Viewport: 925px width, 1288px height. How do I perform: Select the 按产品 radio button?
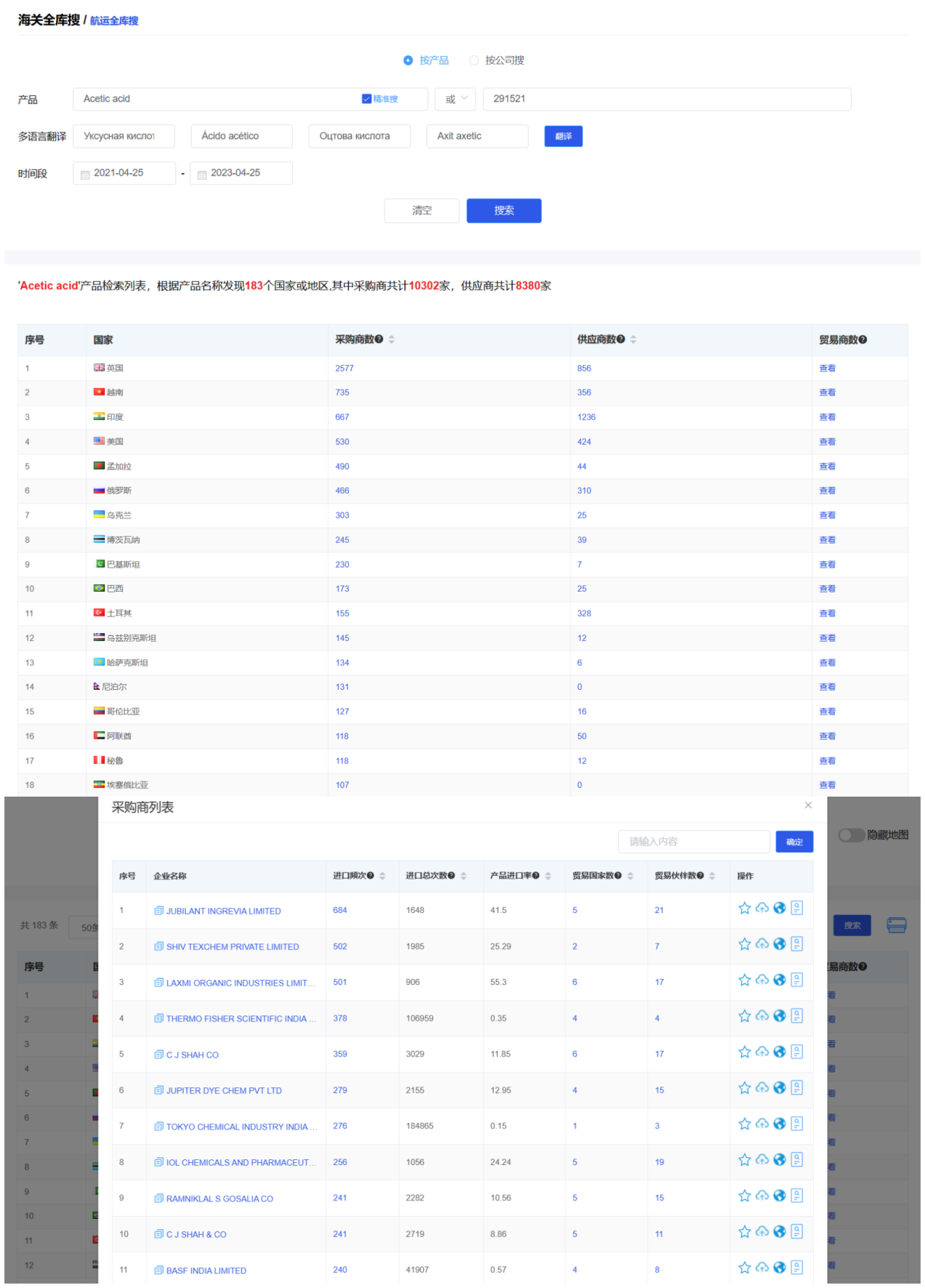point(408,60)
